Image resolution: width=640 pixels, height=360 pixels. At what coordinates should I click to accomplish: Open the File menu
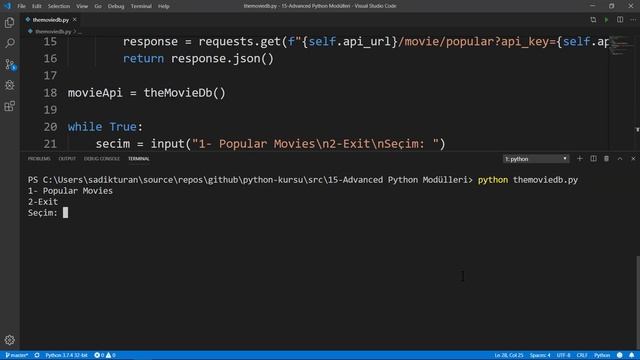(21, 6)
